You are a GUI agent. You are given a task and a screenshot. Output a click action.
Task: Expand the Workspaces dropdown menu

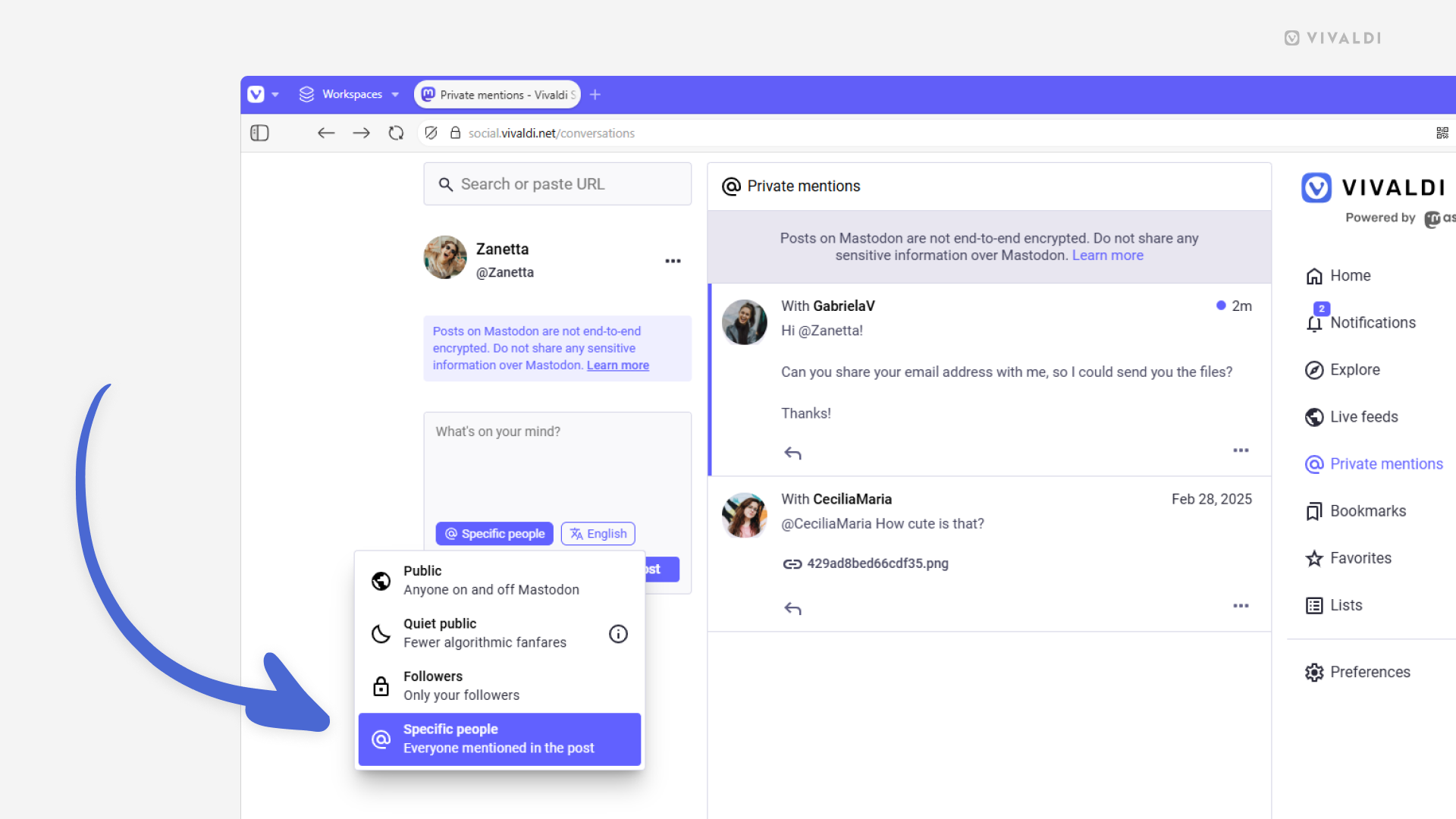coord(395,94)
